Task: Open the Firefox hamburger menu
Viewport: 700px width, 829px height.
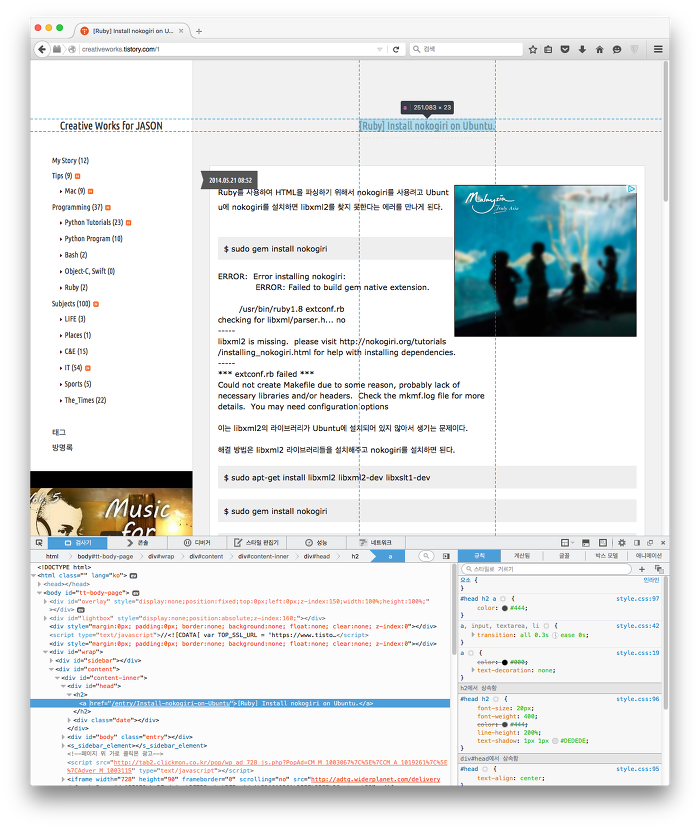Action: [x=658, y=49]
